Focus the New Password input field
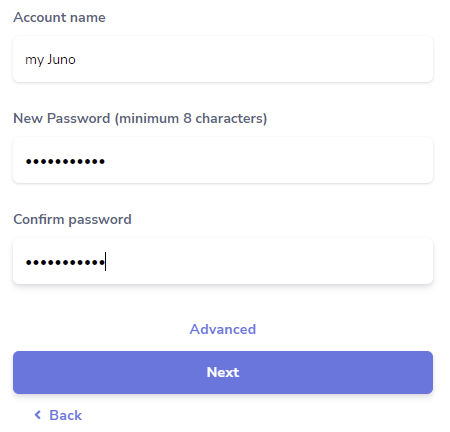The width and height of the screenshot is (450, 432). point(223,160)
